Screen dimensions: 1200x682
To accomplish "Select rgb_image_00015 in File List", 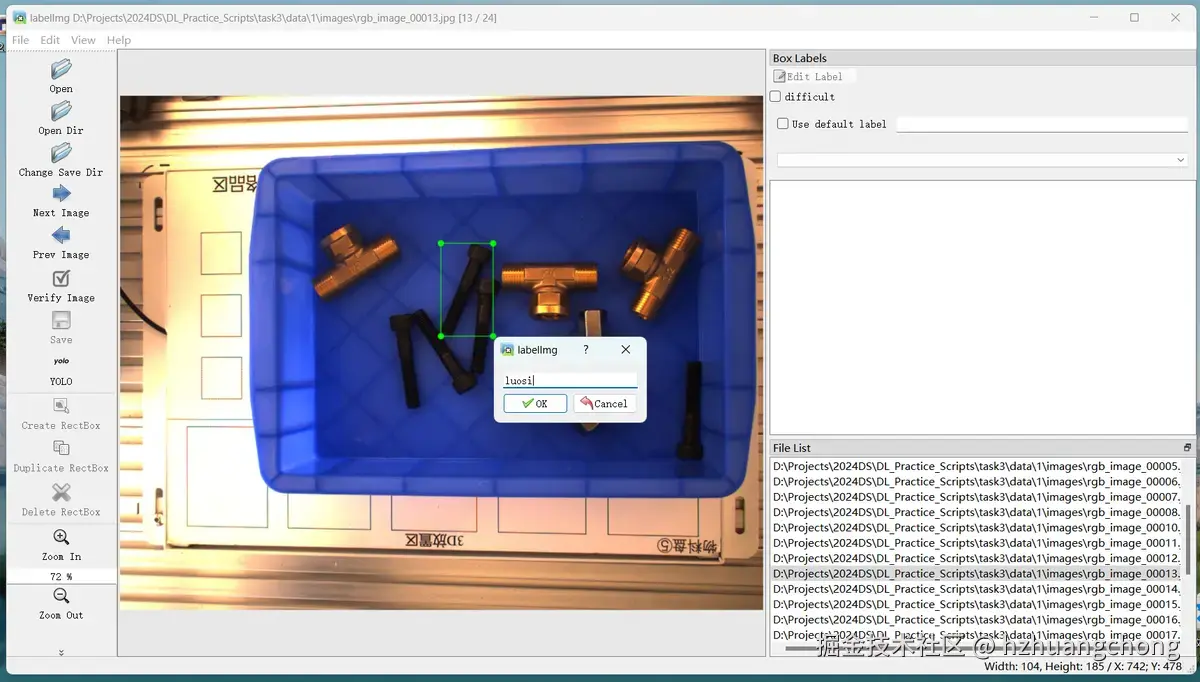I will click(x=976, y=604).
